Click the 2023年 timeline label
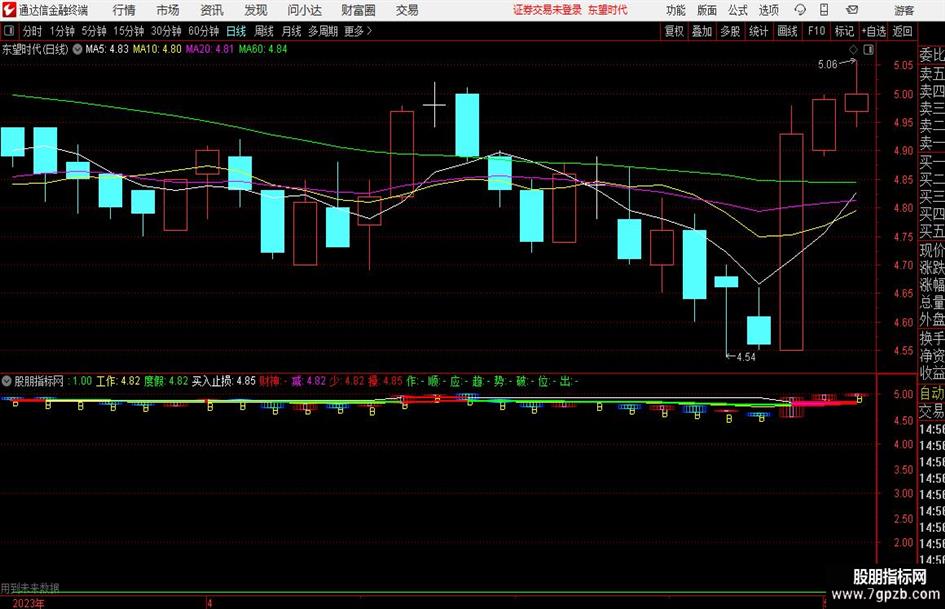The height and width of the screenshot is (609, 945). tap(28, 603)
